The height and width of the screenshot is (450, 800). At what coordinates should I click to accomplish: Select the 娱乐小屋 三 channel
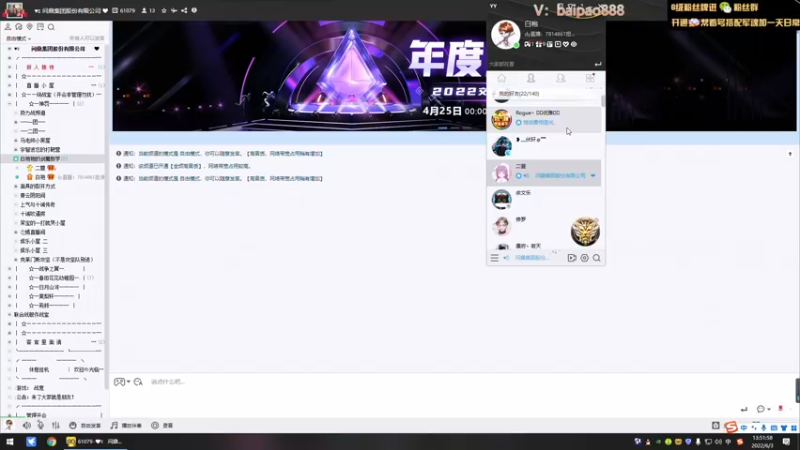click(x=34, y=251)
